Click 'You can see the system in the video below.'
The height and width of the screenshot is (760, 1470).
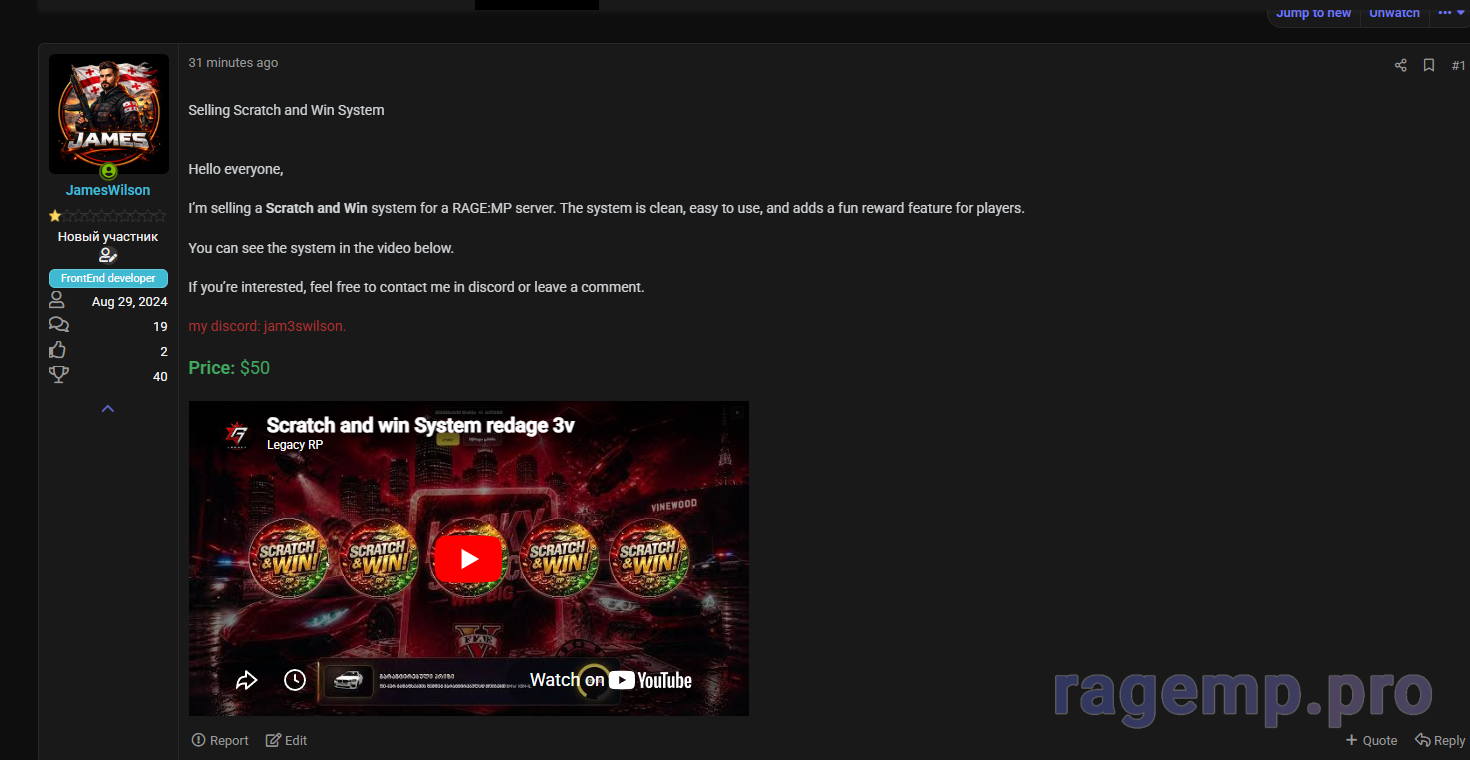click(321, 248)
